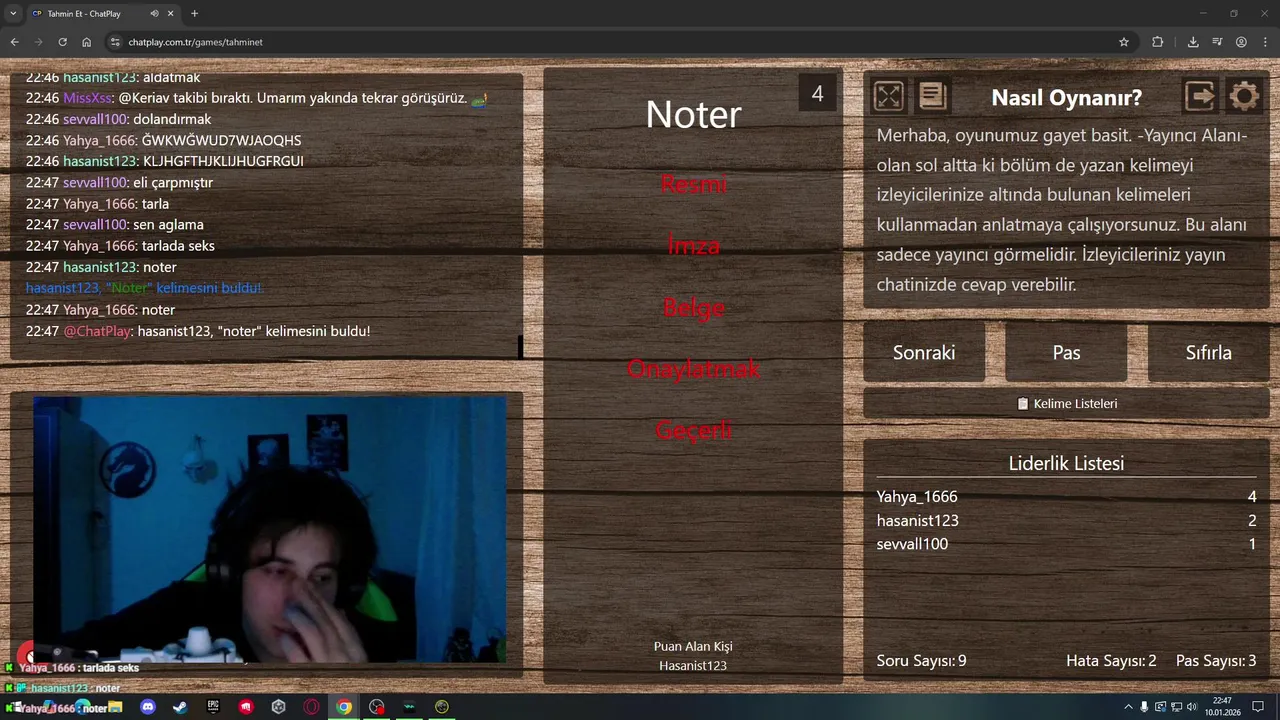Open the tab search dropdown arrow
The image size is (1280, 720).
click(13, 14)
